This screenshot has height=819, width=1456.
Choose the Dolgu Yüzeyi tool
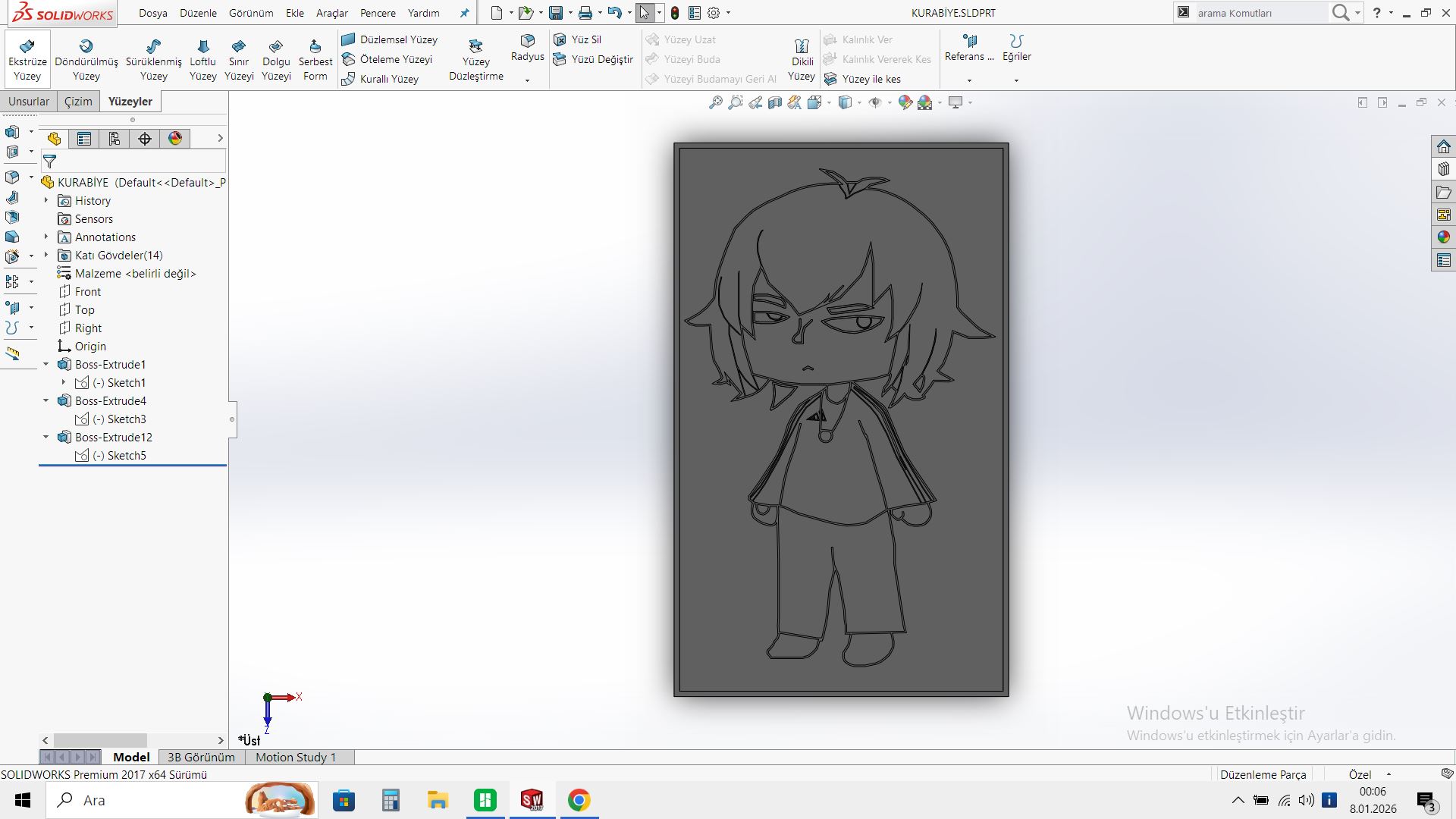(276, 59)
